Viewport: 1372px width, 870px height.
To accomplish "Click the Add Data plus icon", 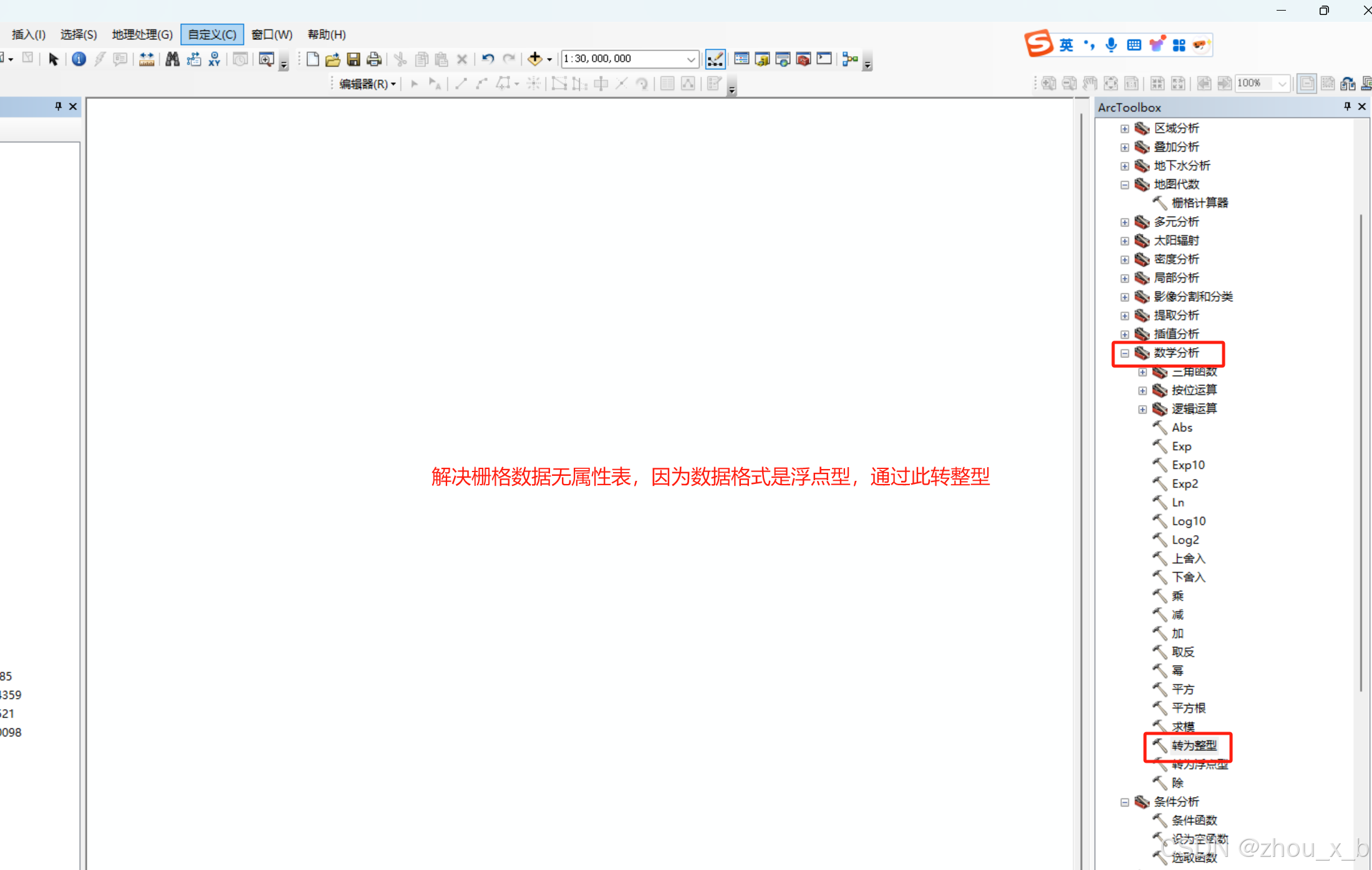I will point(534,59).
